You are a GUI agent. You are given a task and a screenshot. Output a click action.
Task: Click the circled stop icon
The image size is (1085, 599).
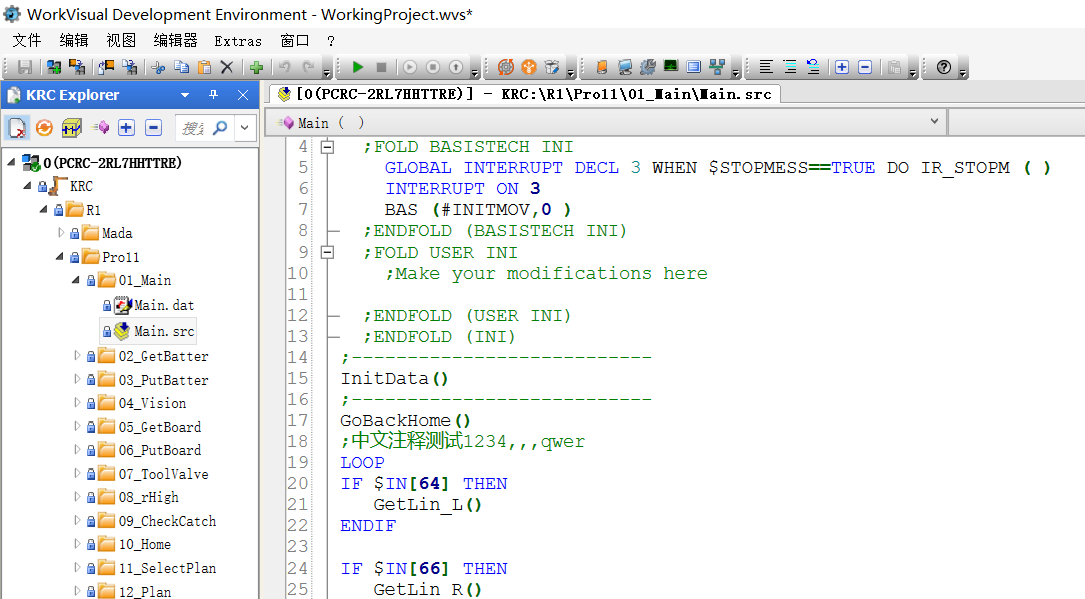432,67
